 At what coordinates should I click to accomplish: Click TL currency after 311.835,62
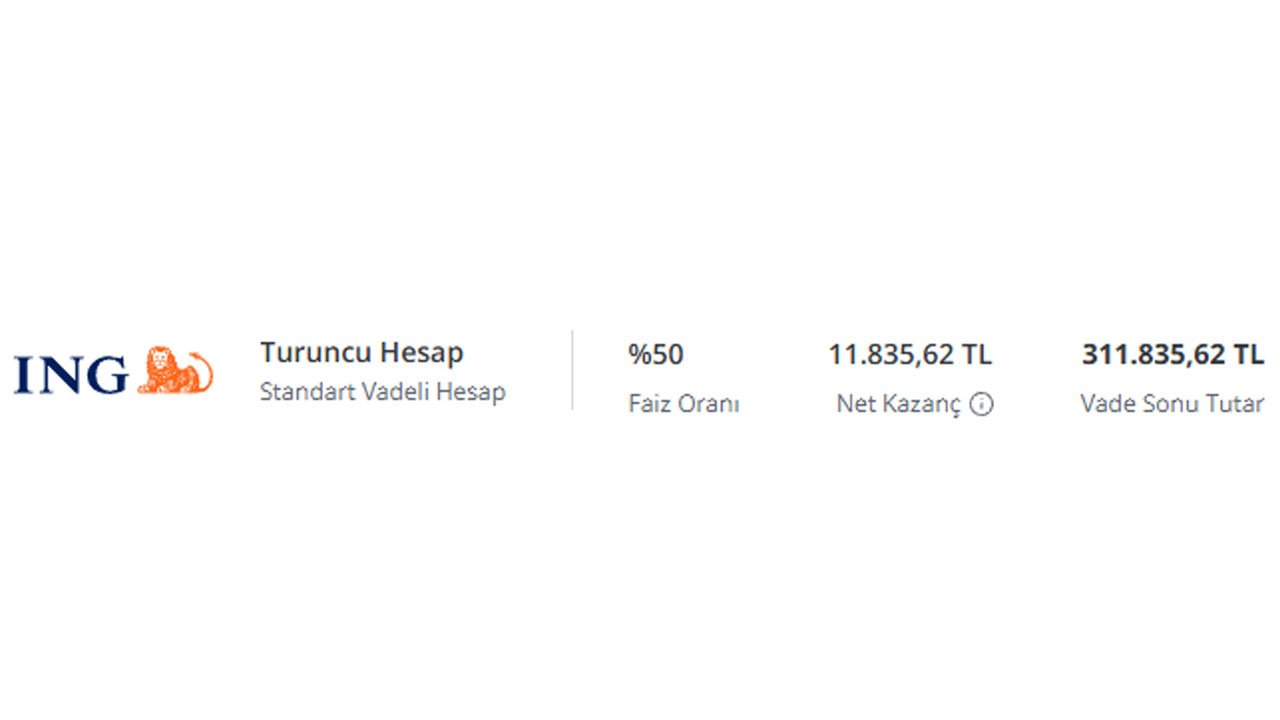click(x=1249, y=354)
